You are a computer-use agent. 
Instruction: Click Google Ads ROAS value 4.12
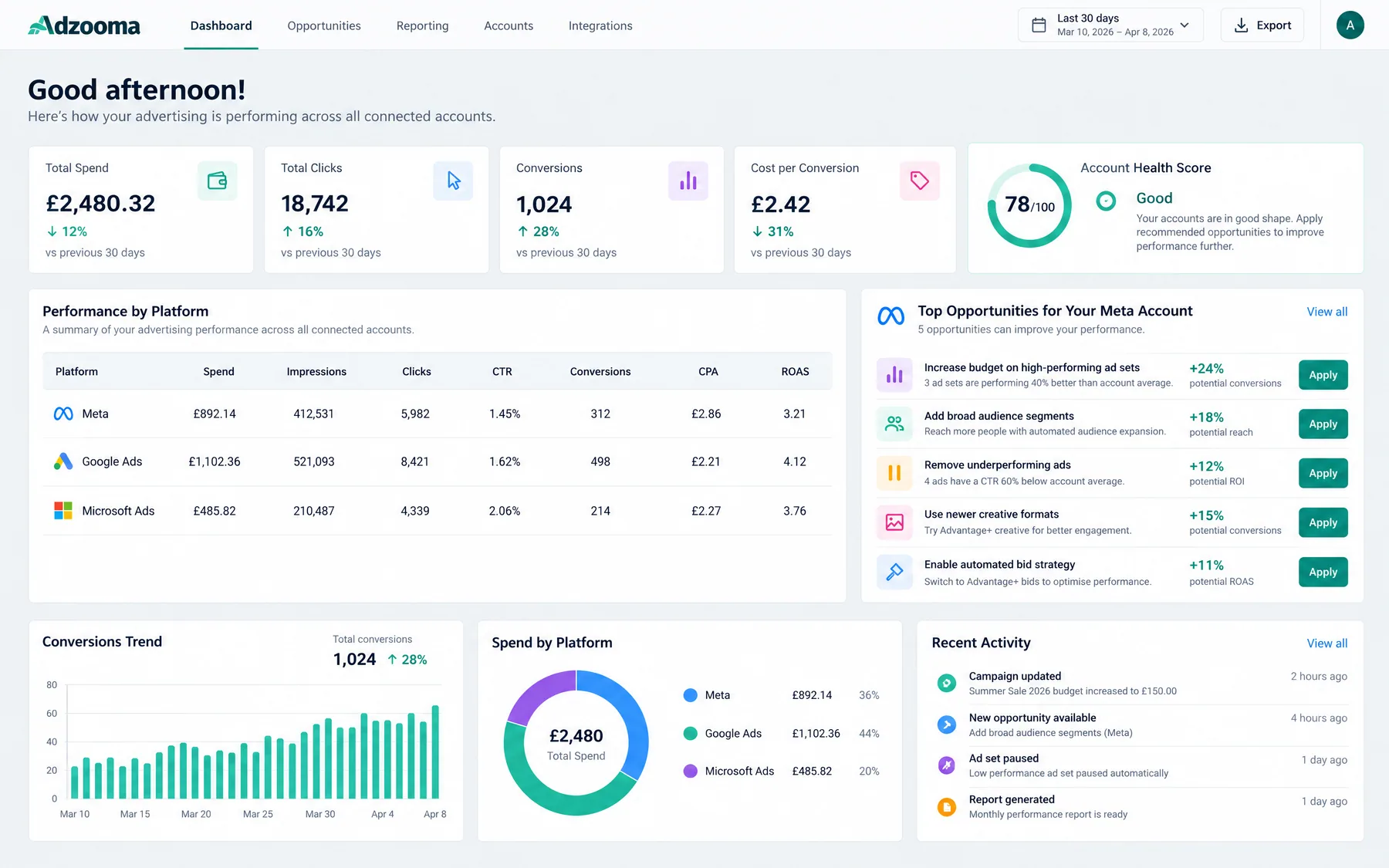795,462
